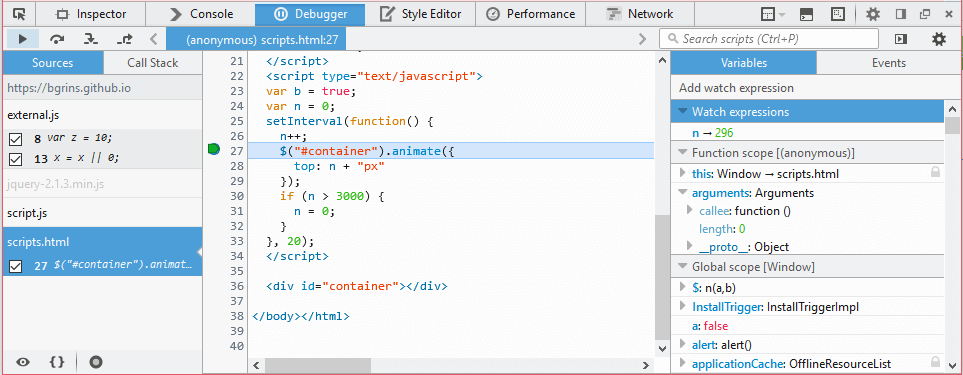The image size is (963, 375).
Task: Open the Inspector tab
Action: pos(91,14)
